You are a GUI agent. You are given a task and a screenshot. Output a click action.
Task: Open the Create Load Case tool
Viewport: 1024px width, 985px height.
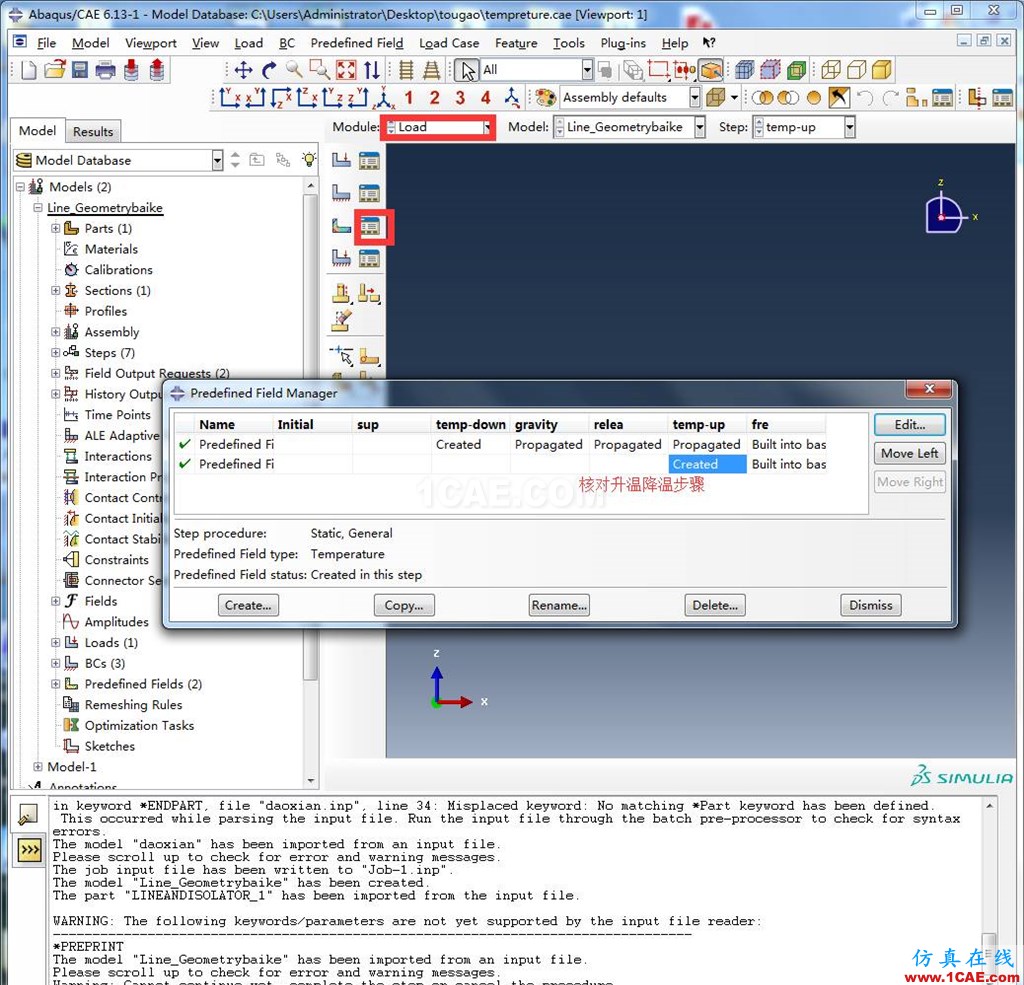tap(341, 259)
